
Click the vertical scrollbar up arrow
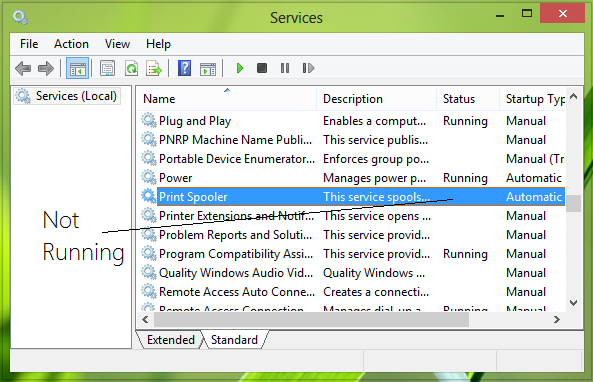click(x=574, y=96)
